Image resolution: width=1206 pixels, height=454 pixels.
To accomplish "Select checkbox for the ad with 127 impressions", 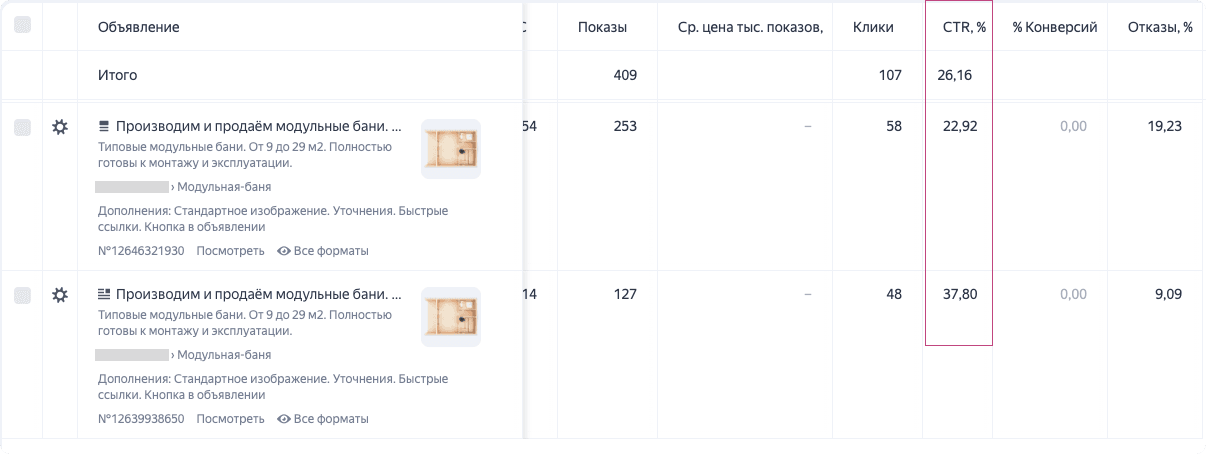I will [22, 295].
